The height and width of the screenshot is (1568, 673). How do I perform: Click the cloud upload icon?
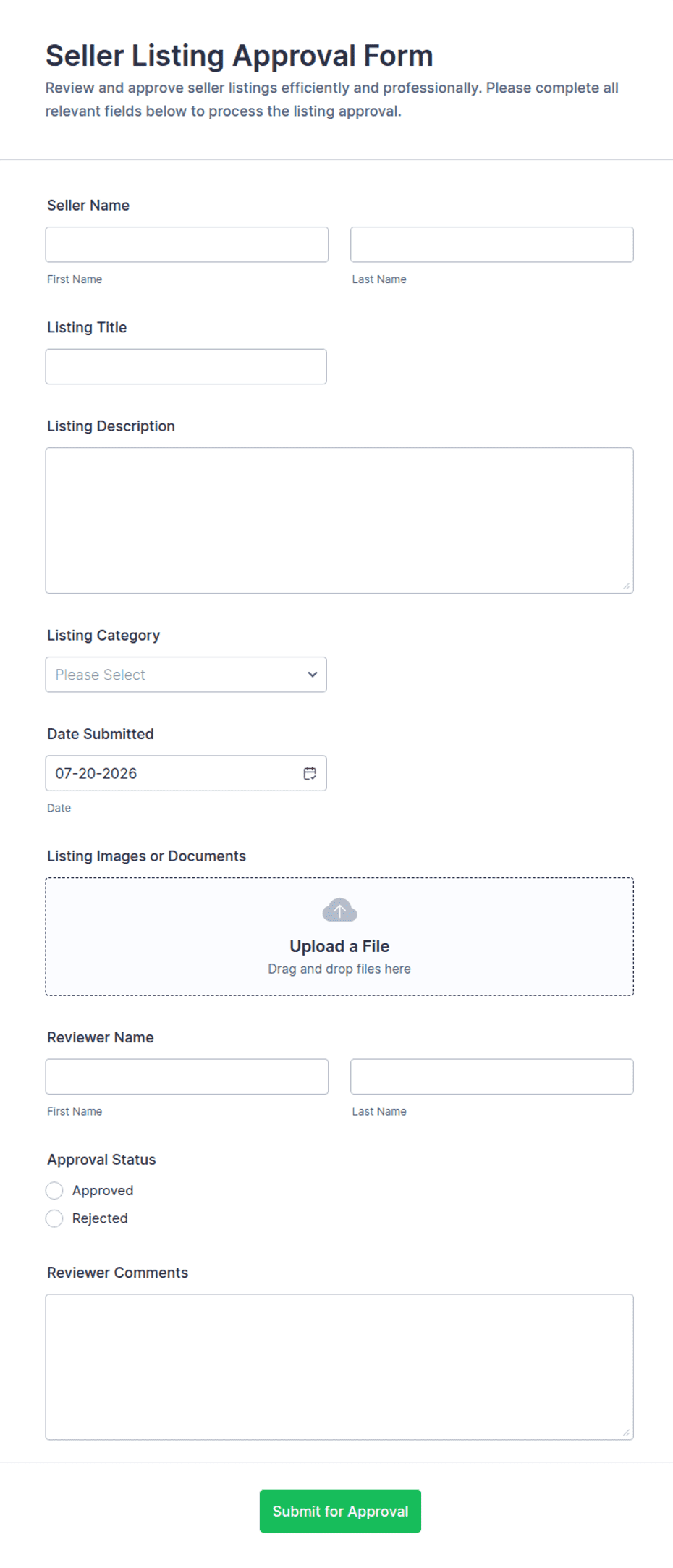point(339,910)
